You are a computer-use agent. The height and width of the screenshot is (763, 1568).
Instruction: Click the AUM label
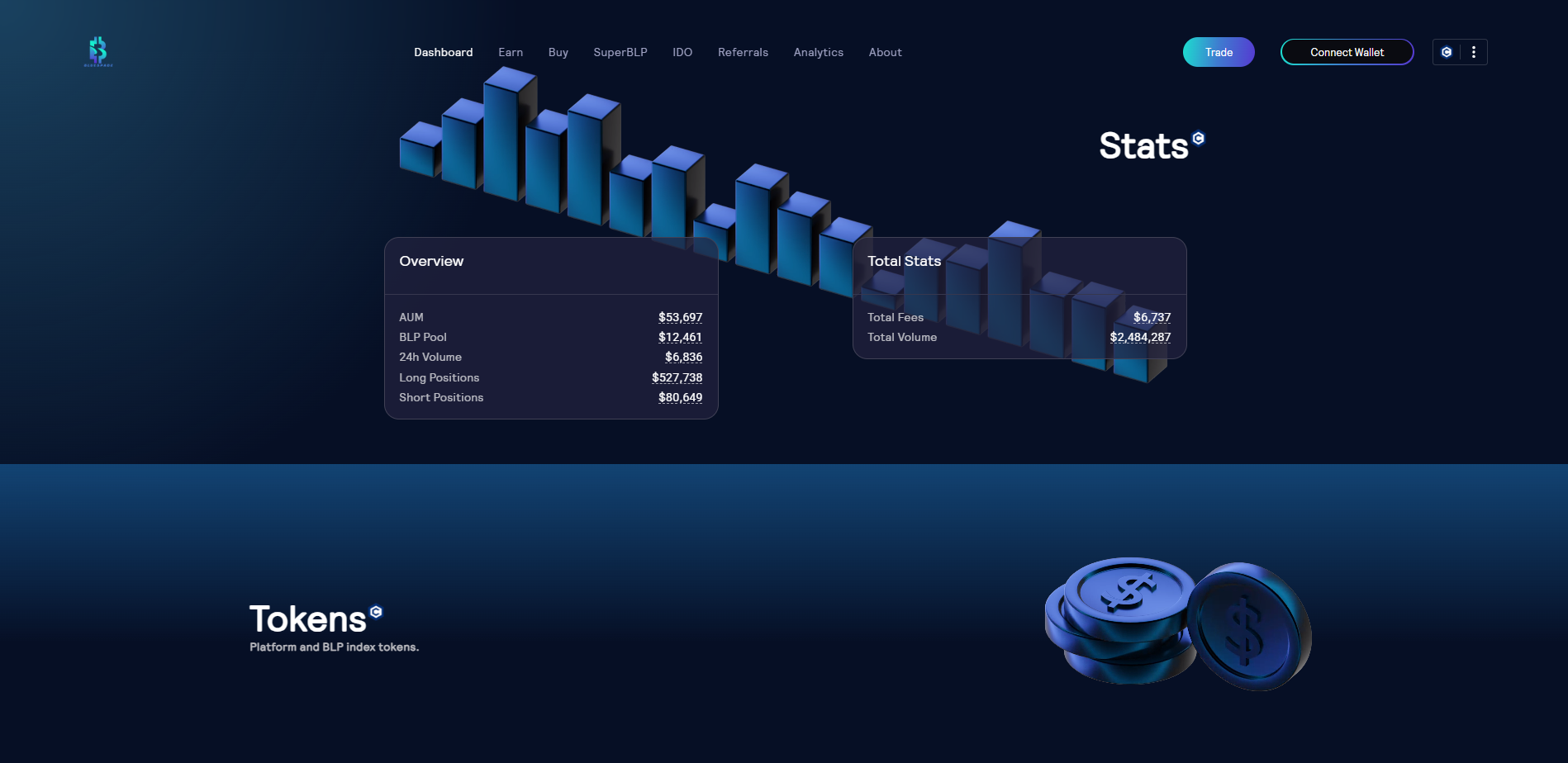411,317
